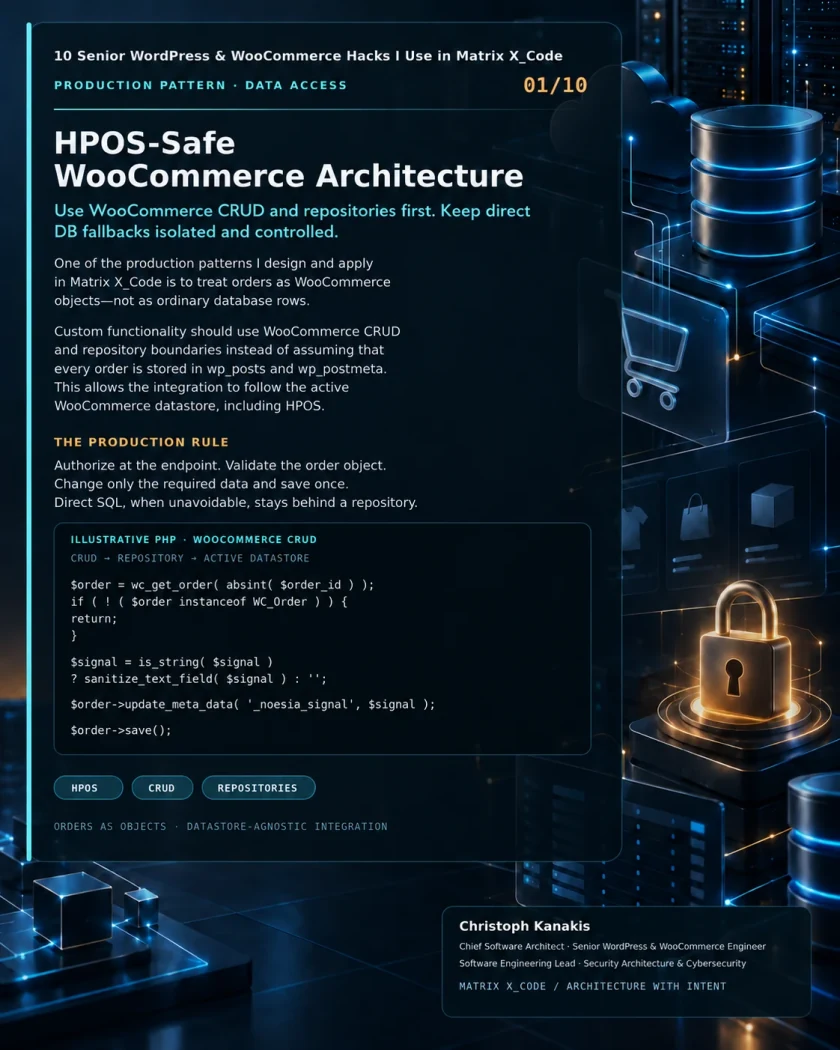840x1050 pixels.
Task: Click the t-shirt product icon
Action: (x=634, y=527)
